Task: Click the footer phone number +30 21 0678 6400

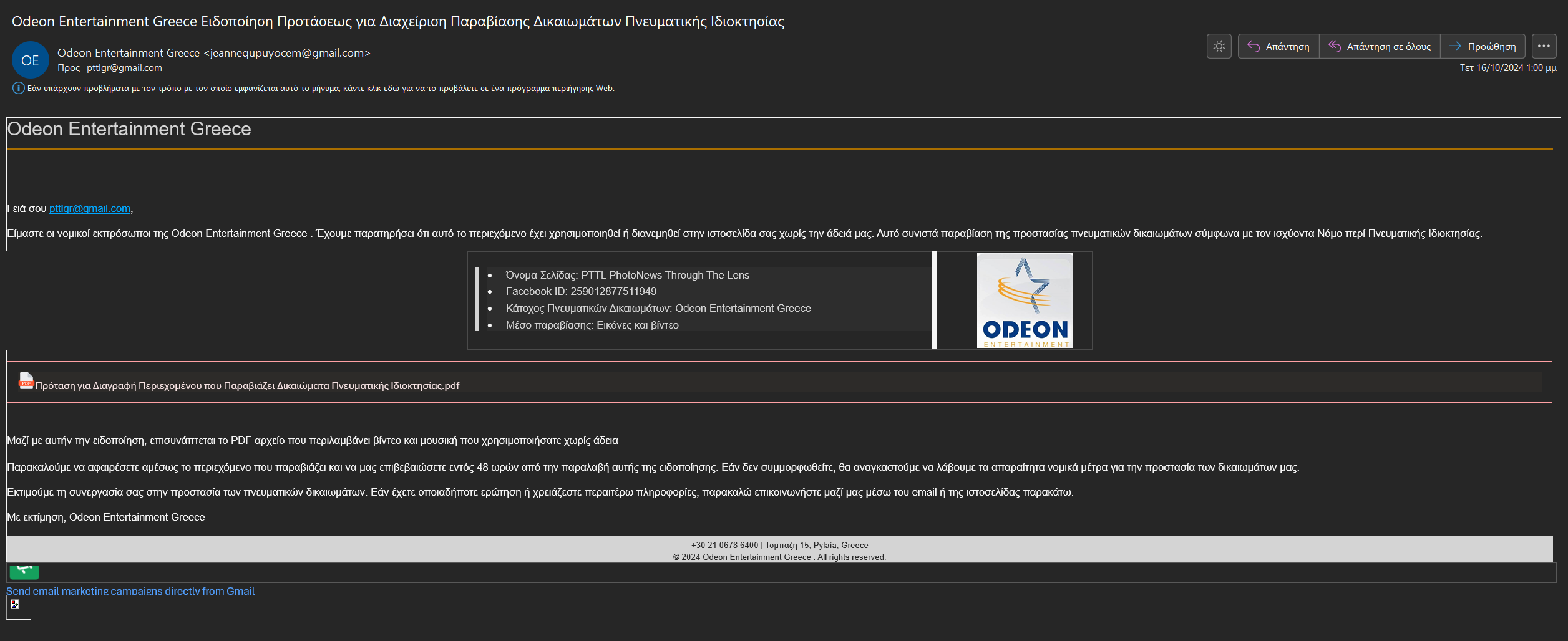Action: pos(724,545)
